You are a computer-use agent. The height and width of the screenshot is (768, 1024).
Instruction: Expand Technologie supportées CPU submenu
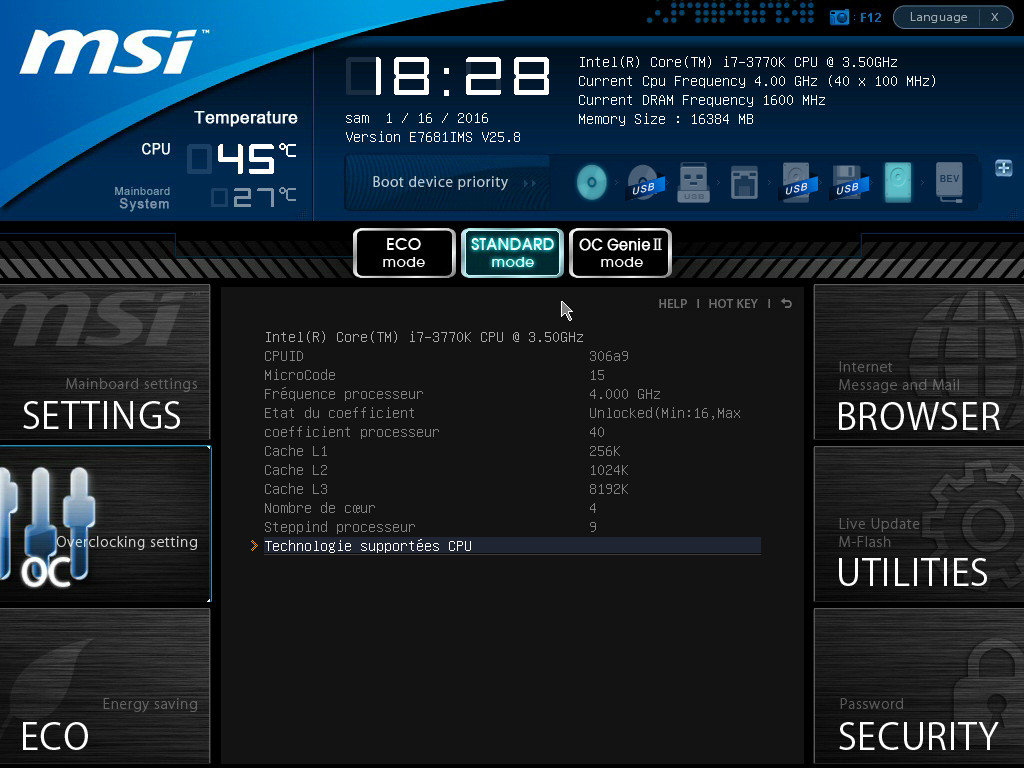click(x=512, y=546)
